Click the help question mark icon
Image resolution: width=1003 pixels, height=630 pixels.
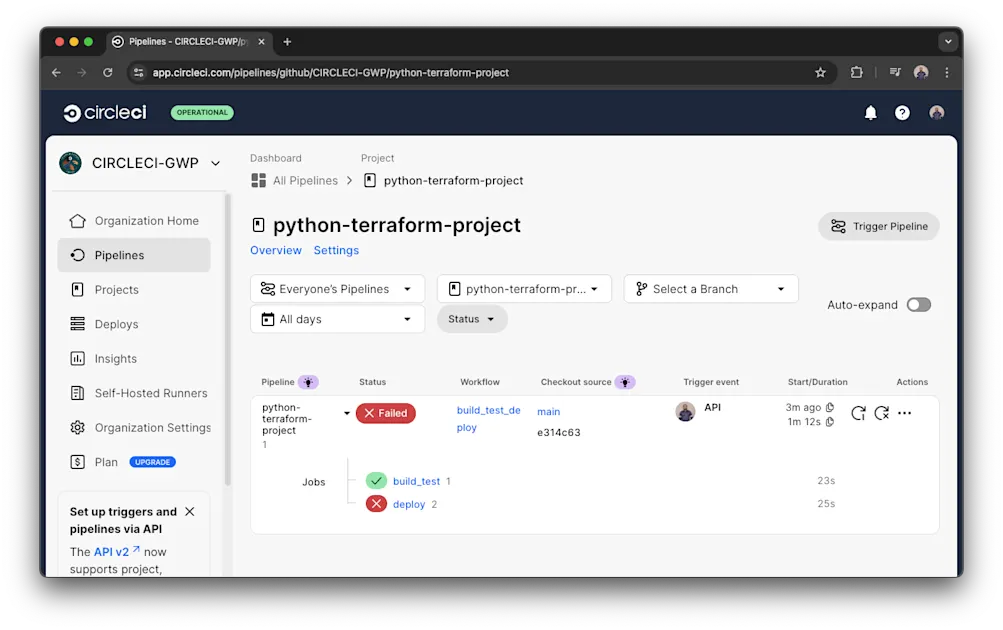click(x=902, y=112)
